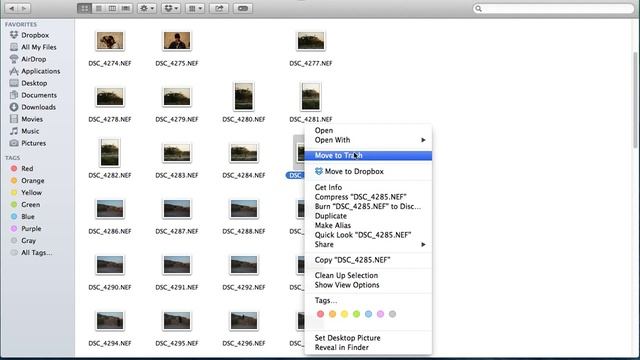Open the Arrange items dropdown
Screen dimensions: 640x360
(195, 8)
